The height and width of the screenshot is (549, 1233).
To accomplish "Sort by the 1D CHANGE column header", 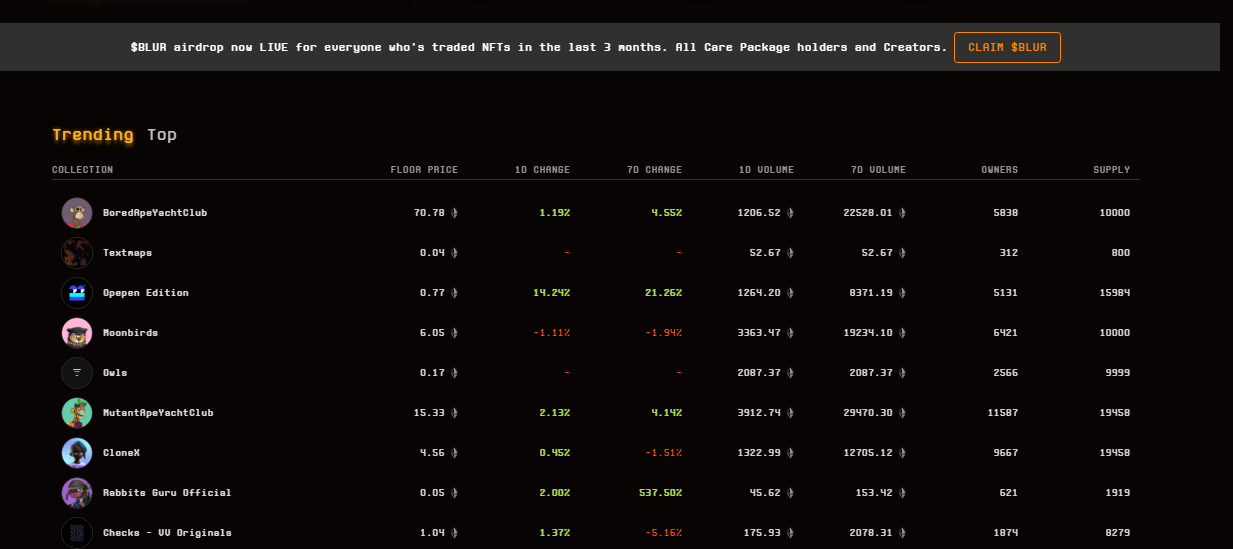I will tap(542, 170).
